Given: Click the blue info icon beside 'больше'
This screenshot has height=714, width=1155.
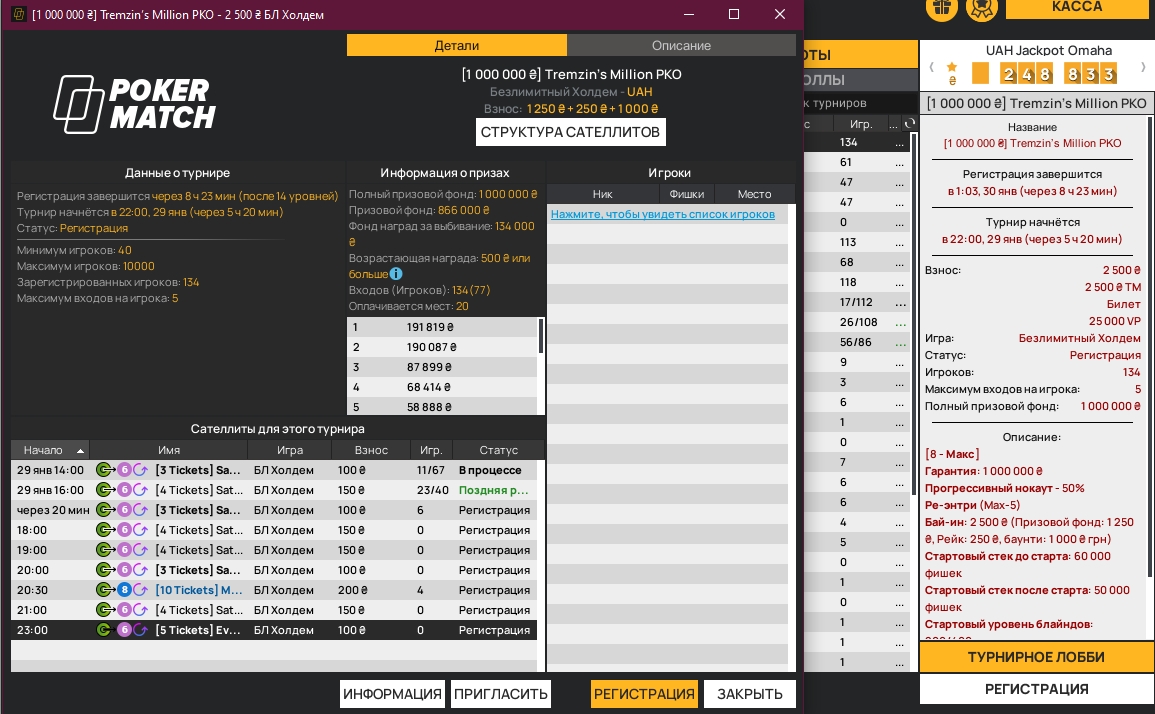Looking at the screenshot, I should click(x=396, y=274).
